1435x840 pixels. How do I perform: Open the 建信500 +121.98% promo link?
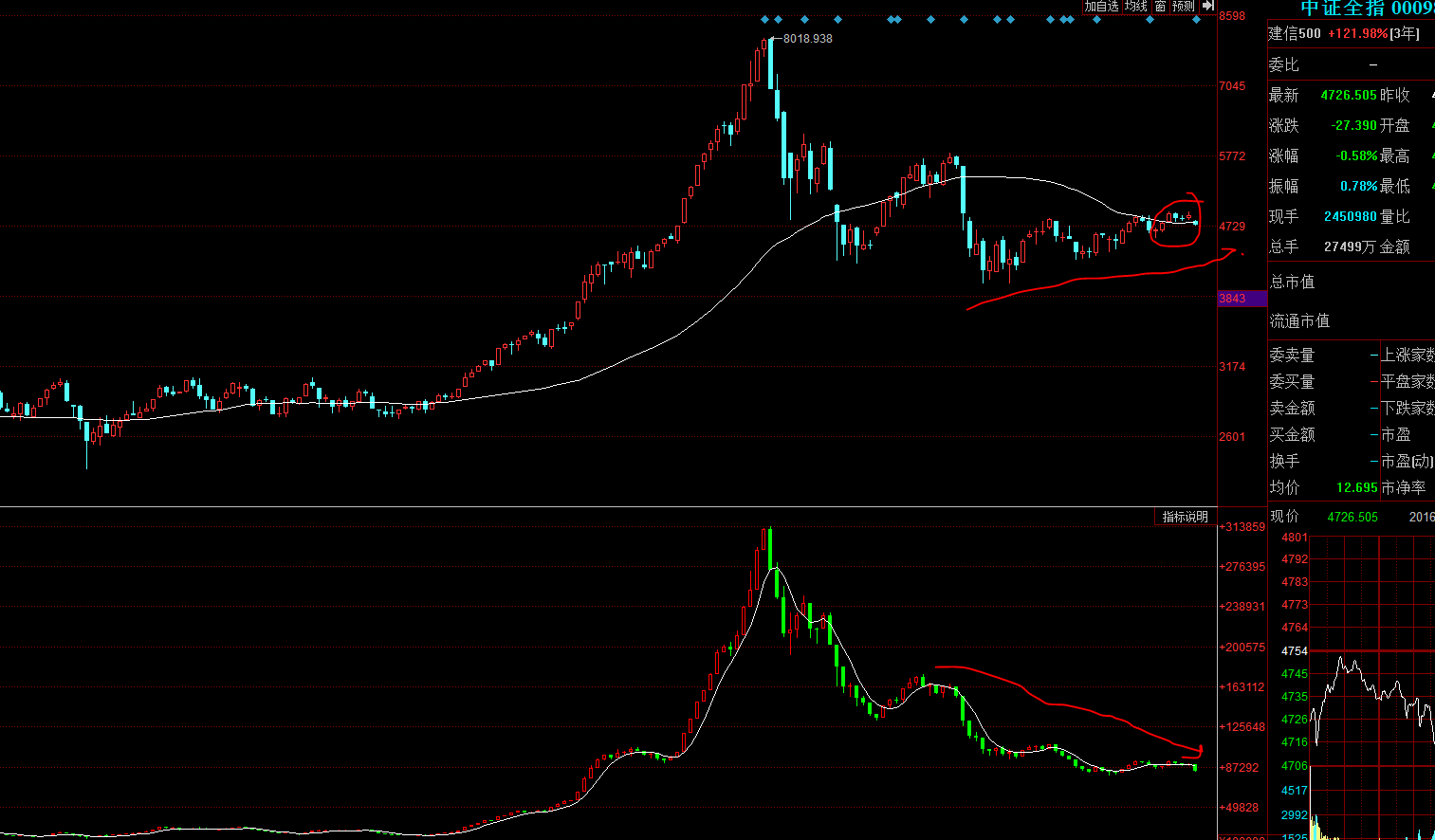pos(1344,33)
